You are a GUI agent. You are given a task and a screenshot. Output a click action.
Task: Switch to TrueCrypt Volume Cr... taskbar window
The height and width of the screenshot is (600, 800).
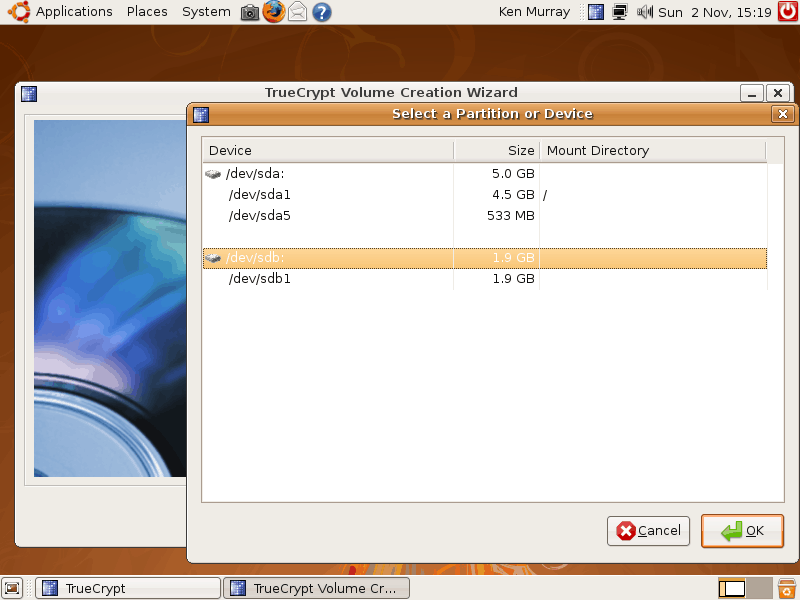(x=316, y=588)
